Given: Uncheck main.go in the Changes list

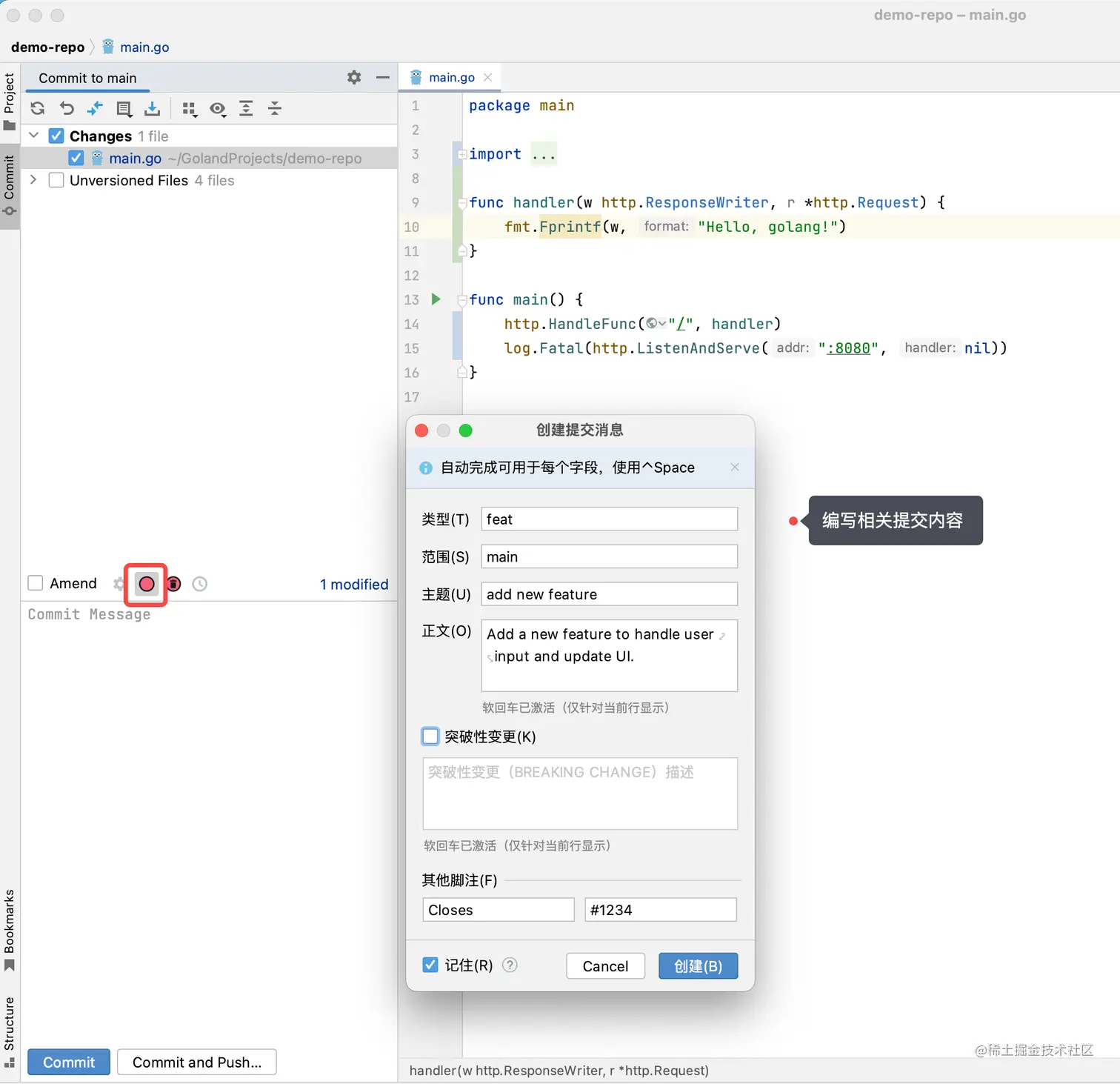Looking at the screenshot, I should coord(76,158).
